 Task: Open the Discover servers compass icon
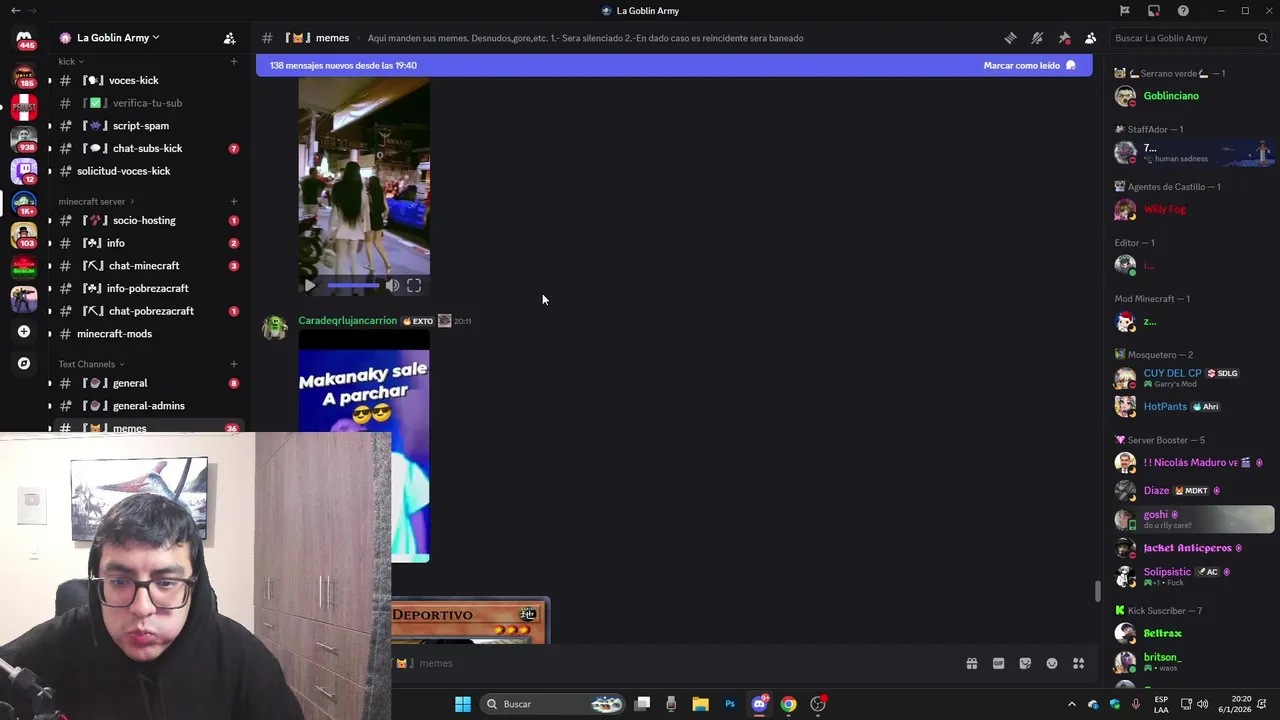24,363
